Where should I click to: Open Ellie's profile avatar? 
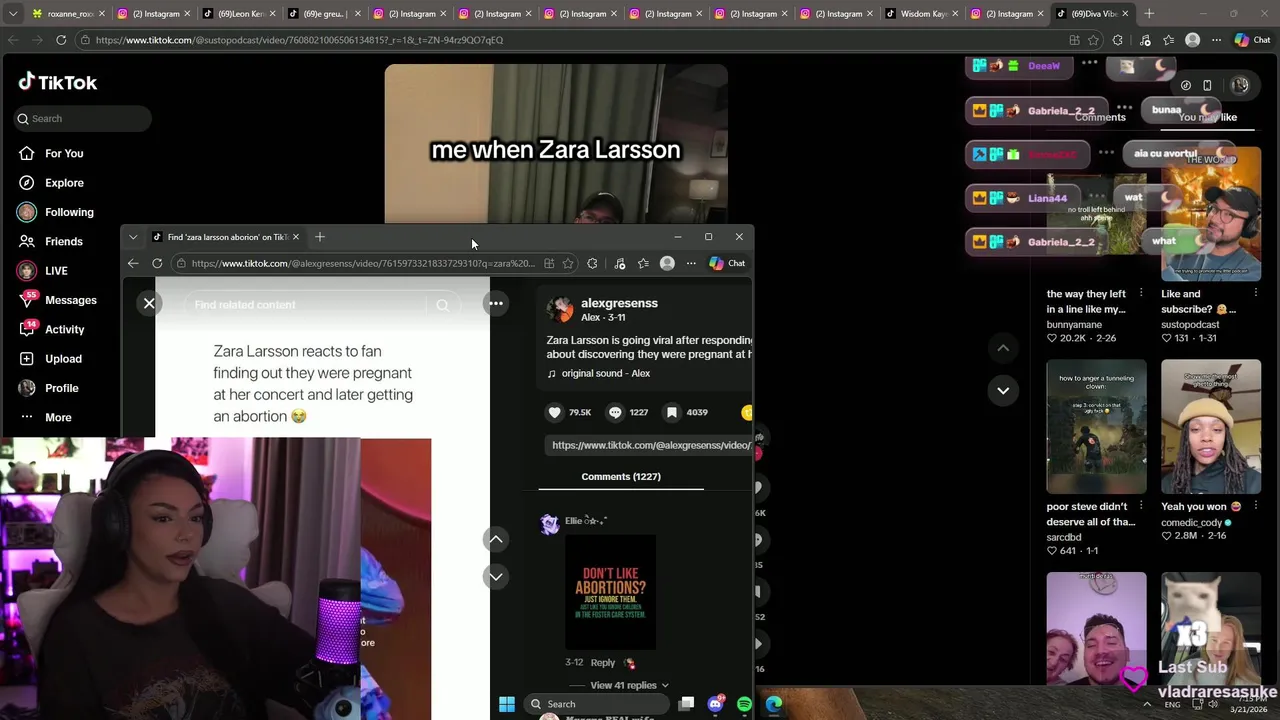[549, 524]
